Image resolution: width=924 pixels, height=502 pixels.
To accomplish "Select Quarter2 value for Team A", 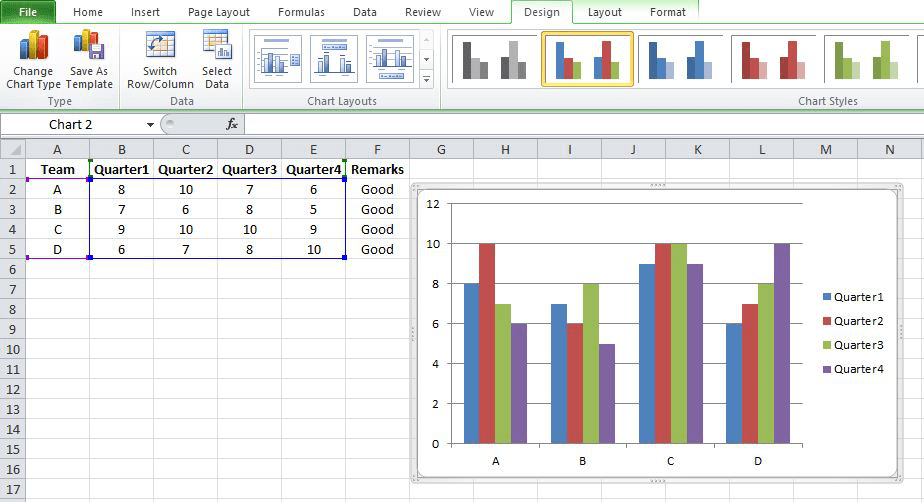I will click(x=186, y=190).
